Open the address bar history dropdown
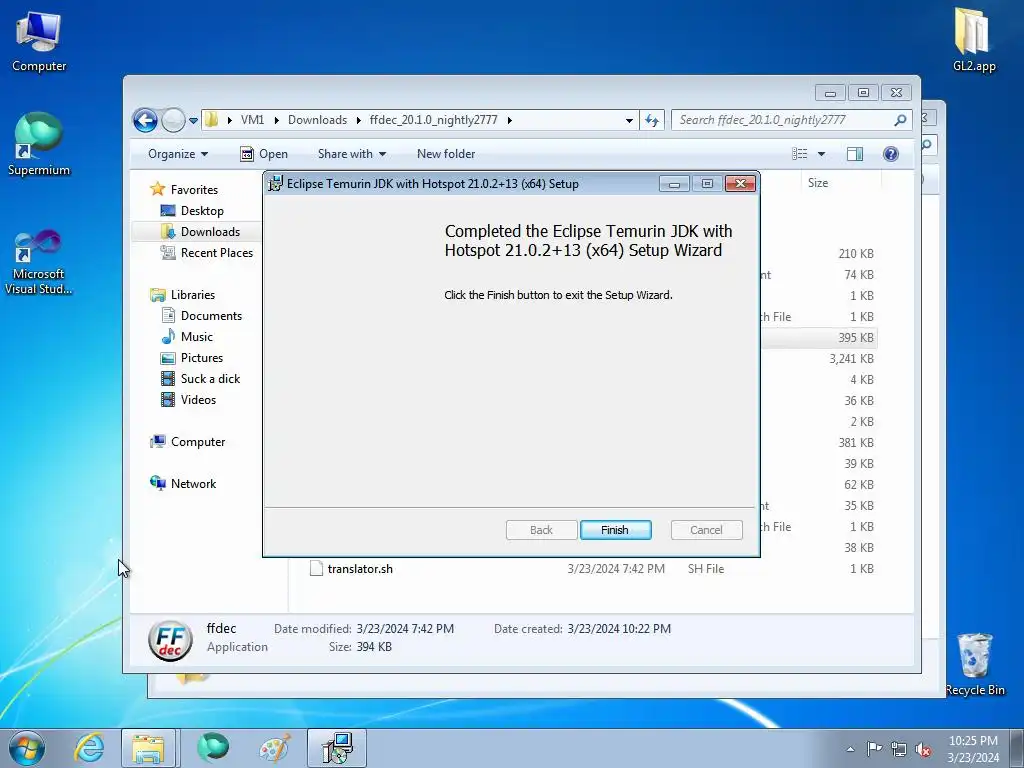The width and height of the screenshot is (1024, 768). tap(629, 120)
